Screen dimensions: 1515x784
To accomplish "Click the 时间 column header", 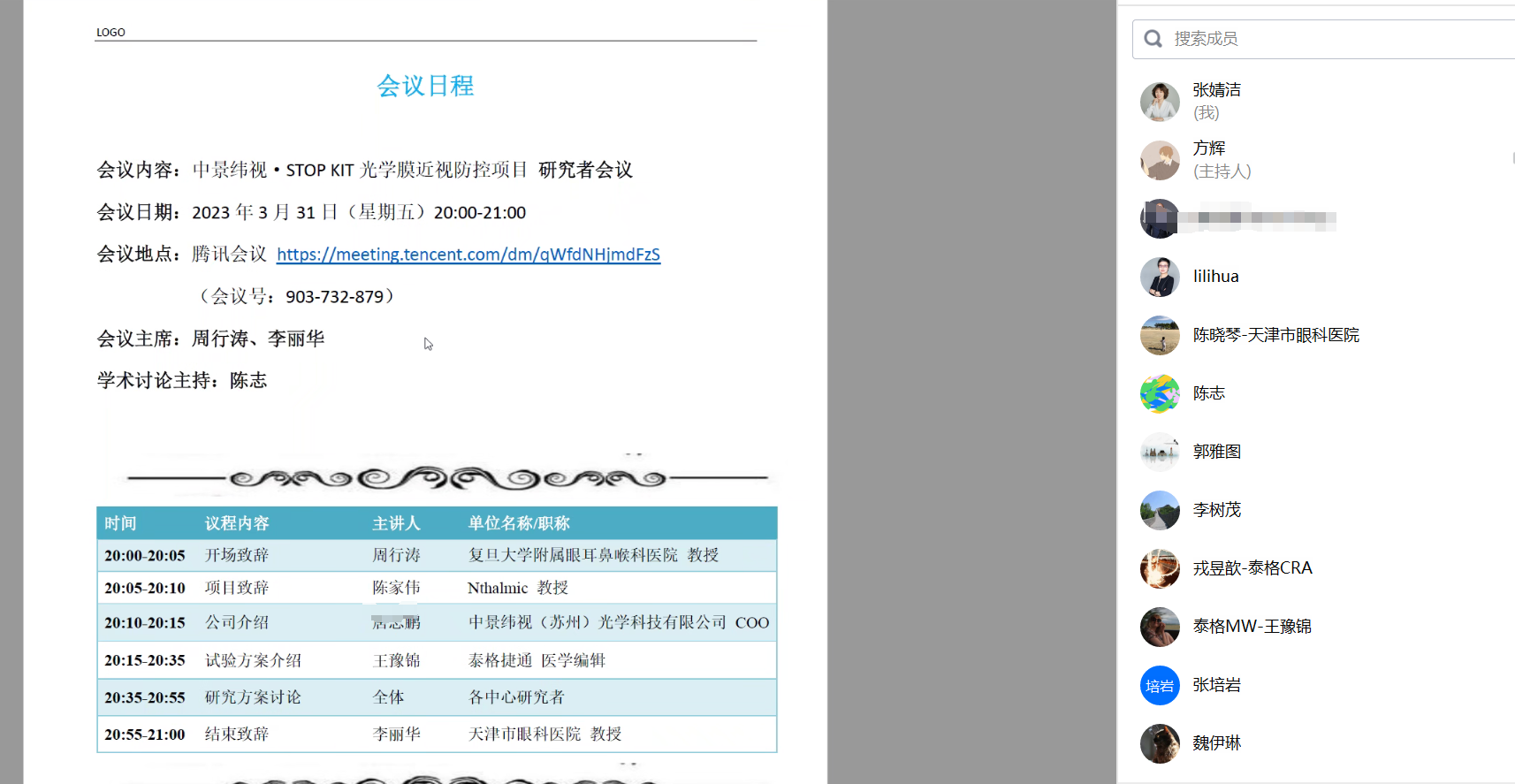I will [120, 523].
